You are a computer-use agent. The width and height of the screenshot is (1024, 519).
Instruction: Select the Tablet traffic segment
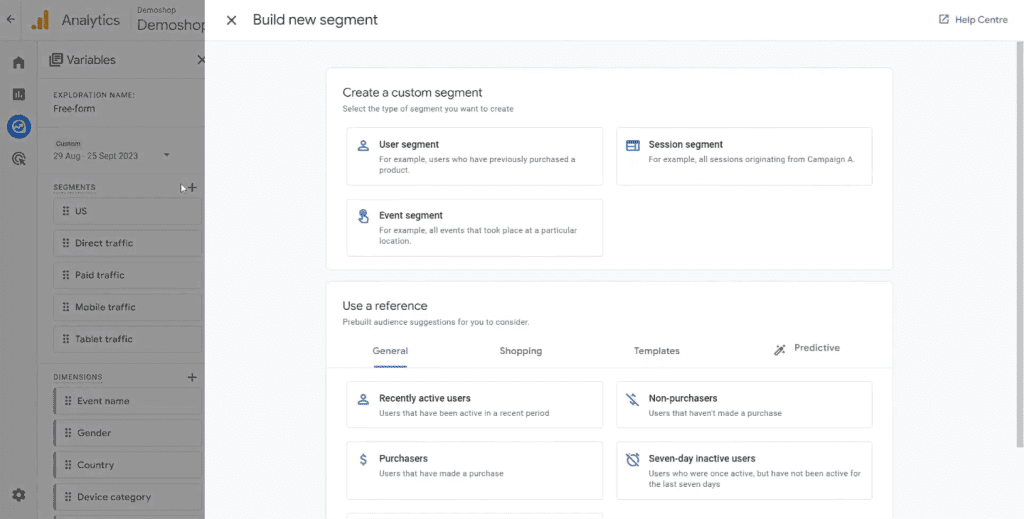[128, 339]
